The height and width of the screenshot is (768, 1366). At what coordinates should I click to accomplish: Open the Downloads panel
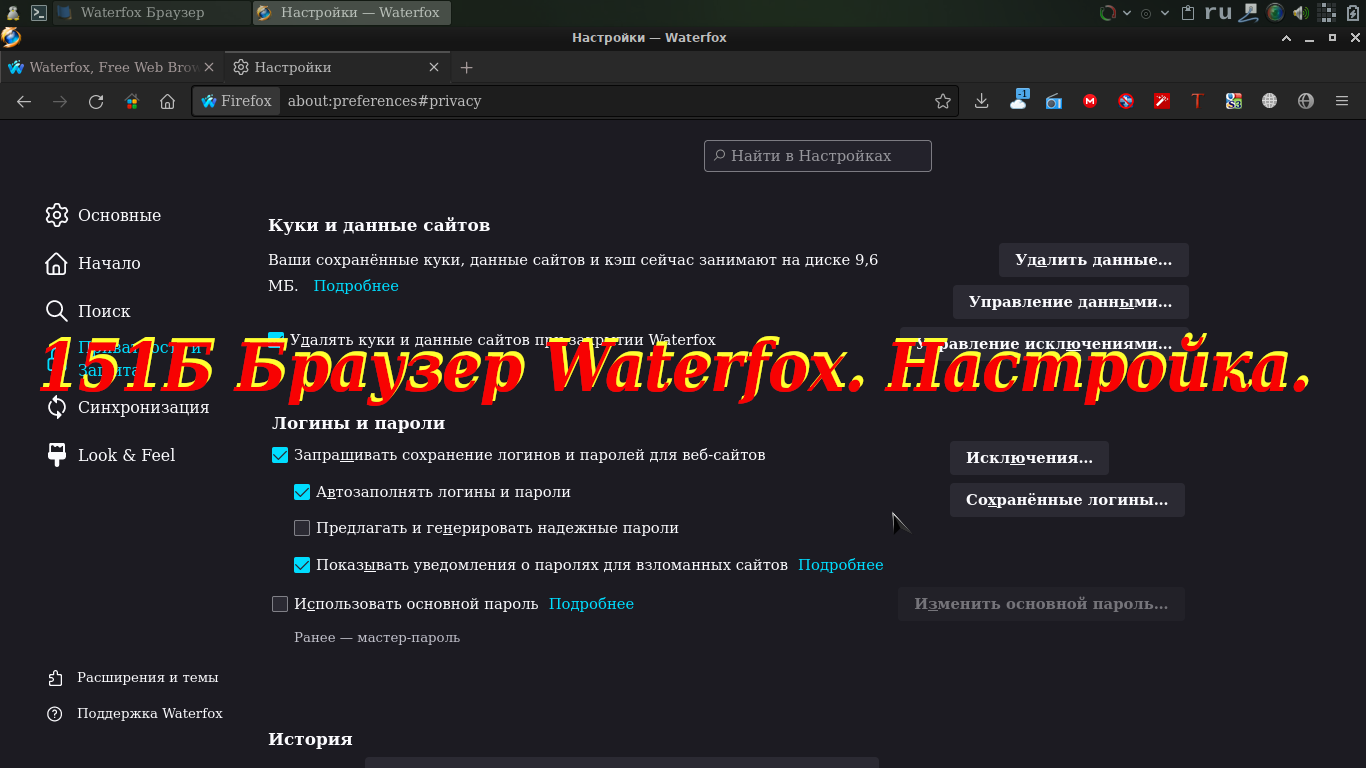point(982,101)
